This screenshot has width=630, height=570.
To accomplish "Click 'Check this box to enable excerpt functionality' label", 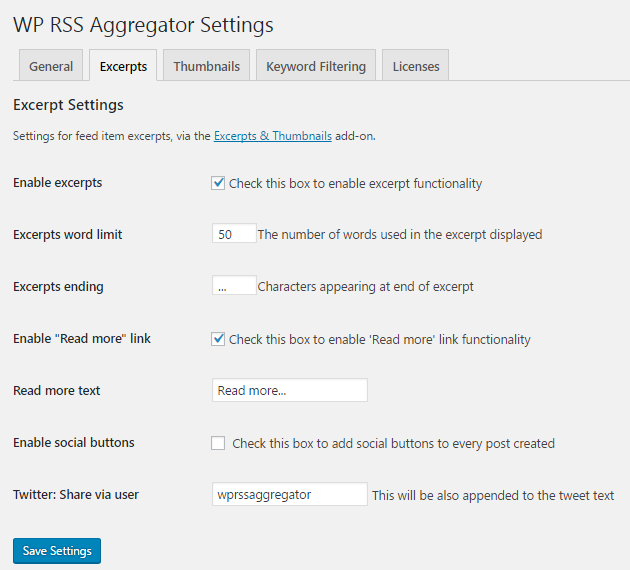I will point(356,184).
